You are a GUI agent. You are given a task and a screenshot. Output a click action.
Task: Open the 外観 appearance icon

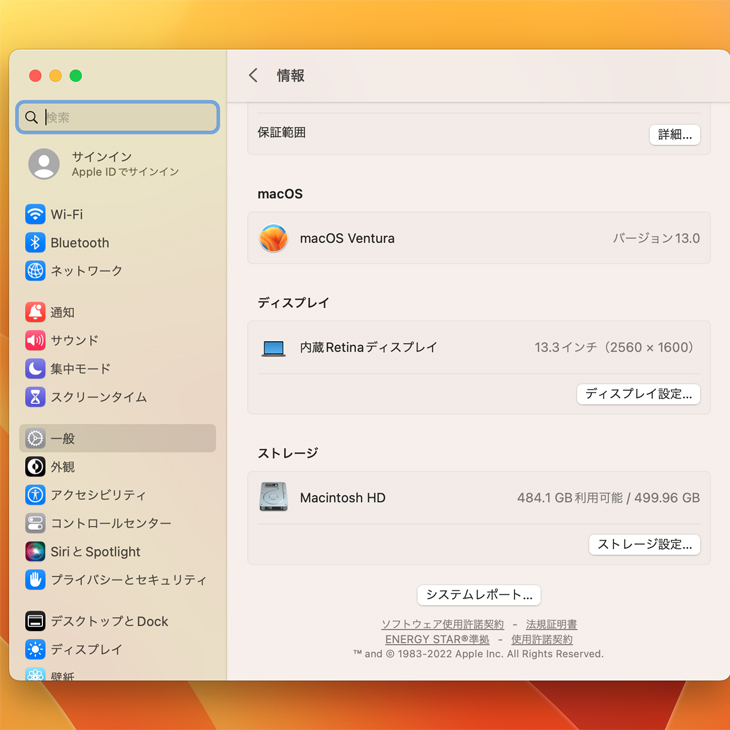(35, 466)
